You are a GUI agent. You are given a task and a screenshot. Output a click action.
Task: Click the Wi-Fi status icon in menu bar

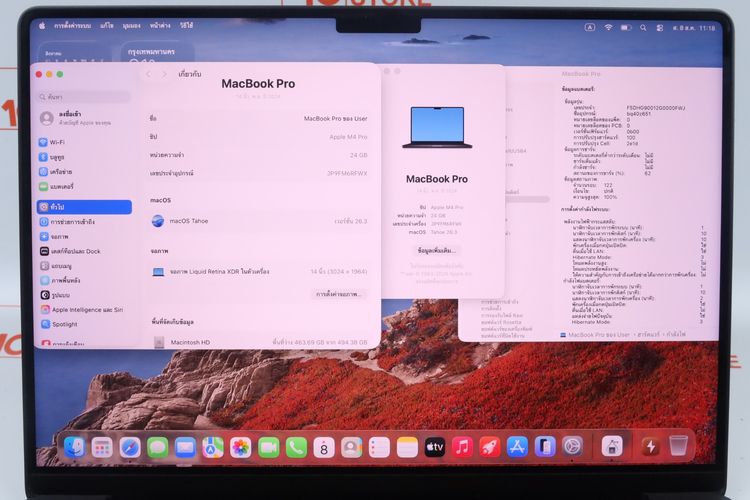tap(608, 28)
